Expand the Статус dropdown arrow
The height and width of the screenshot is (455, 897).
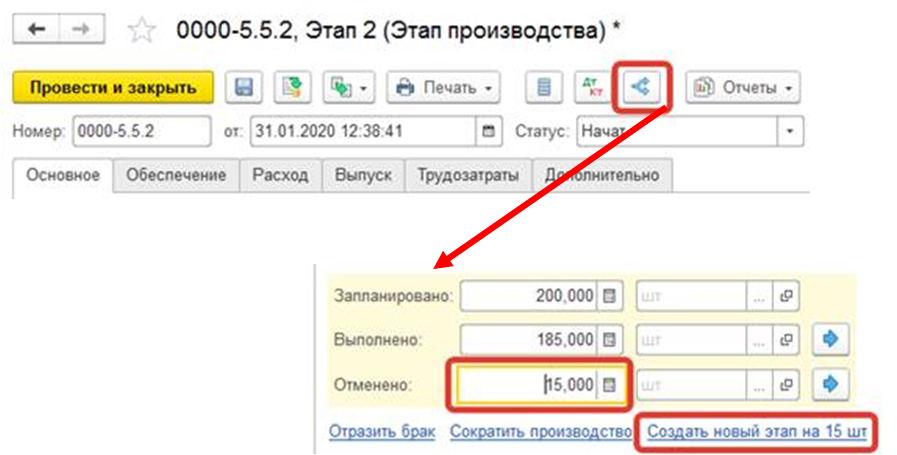click(x=789, y=132)
